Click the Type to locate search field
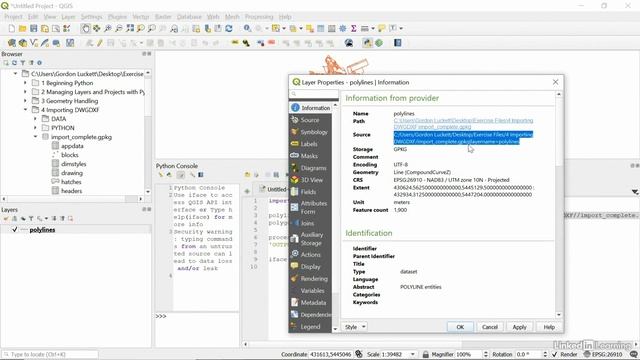640x360 pixels. click(50, 354)
